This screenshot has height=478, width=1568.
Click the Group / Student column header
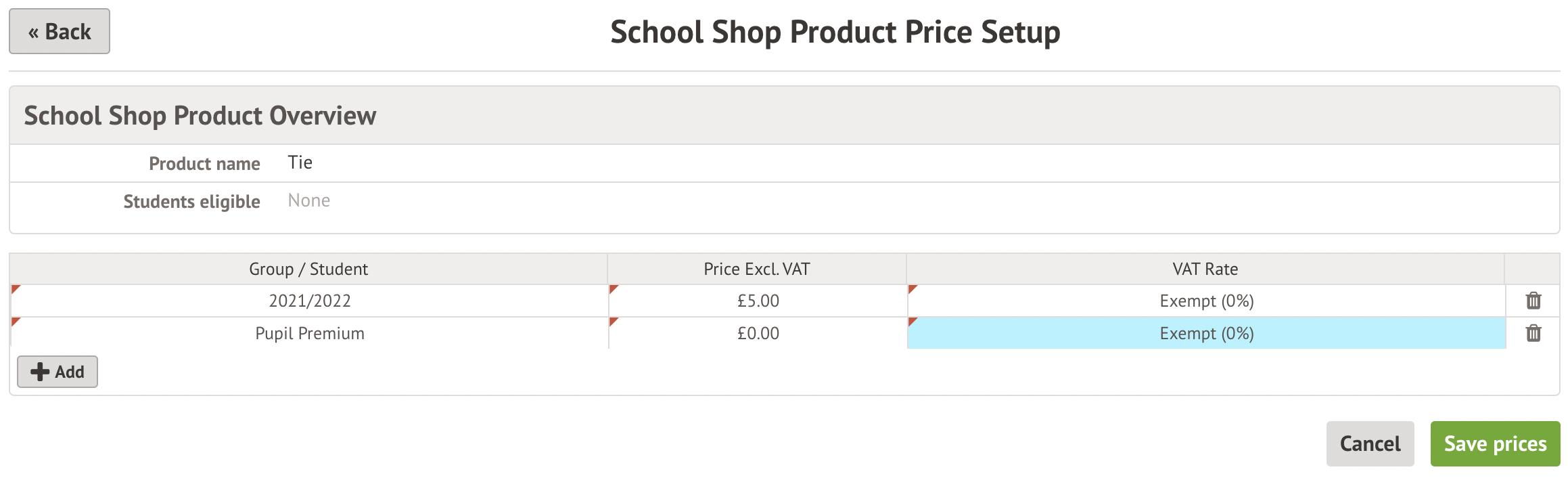(x=308, y=269)
